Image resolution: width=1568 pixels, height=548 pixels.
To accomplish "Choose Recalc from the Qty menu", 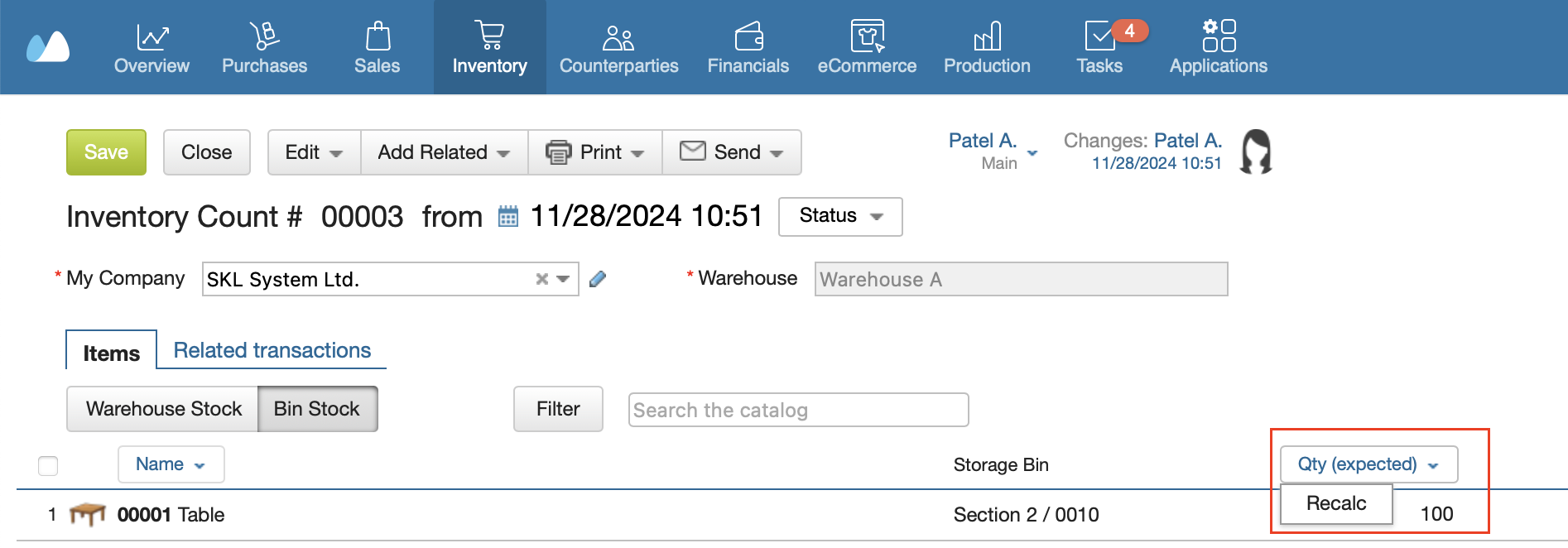I will click(x=1336, y=503).
